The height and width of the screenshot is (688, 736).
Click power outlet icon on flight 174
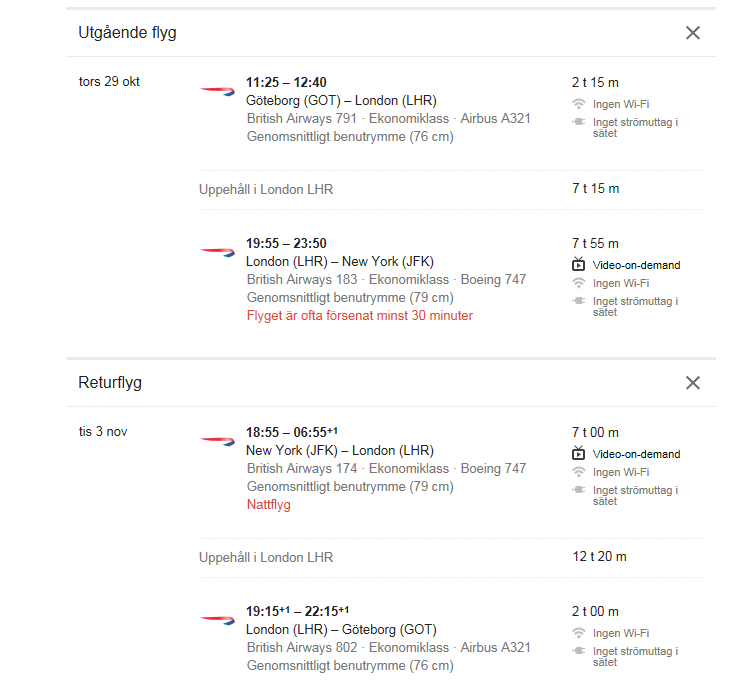click(579, 489)
